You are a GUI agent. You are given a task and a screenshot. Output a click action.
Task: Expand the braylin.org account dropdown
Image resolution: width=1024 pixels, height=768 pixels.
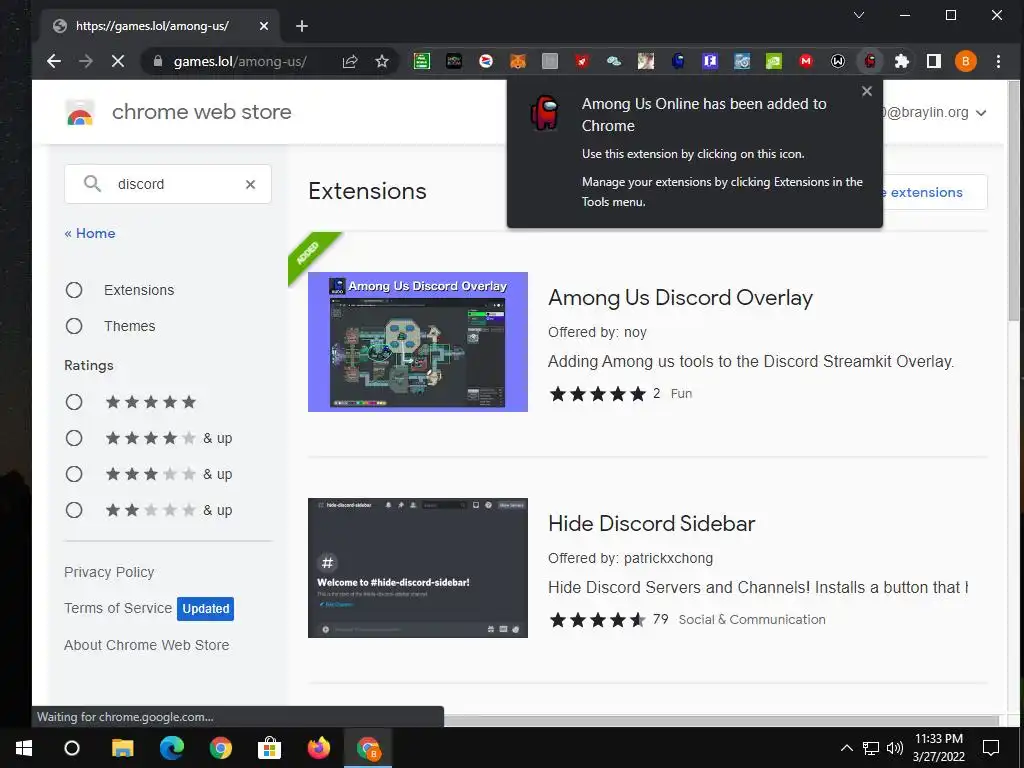(x=981, y=113)
